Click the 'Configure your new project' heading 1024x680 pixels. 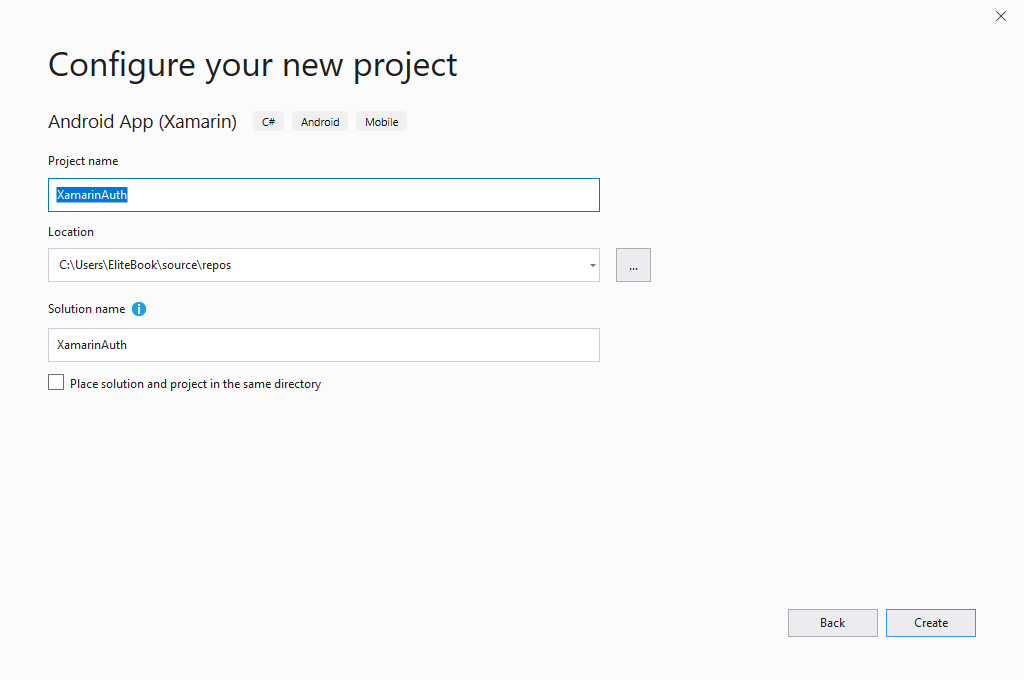click(253, 64)
